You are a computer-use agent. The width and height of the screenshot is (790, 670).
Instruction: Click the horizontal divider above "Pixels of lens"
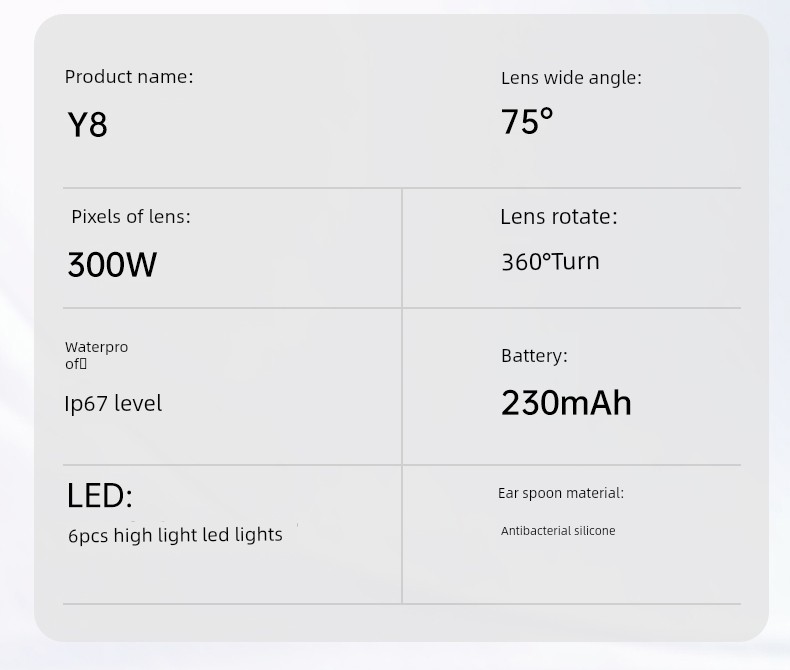[x=232, y=188]
